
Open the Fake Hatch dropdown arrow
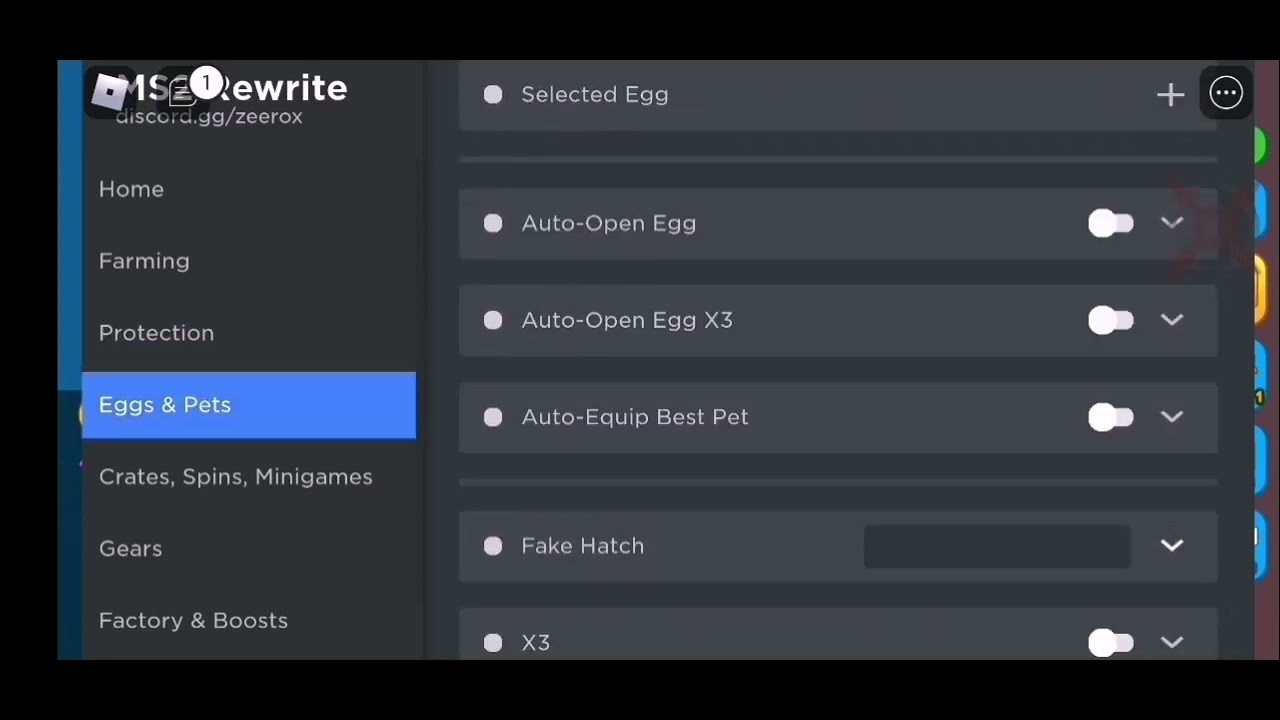1172,546
